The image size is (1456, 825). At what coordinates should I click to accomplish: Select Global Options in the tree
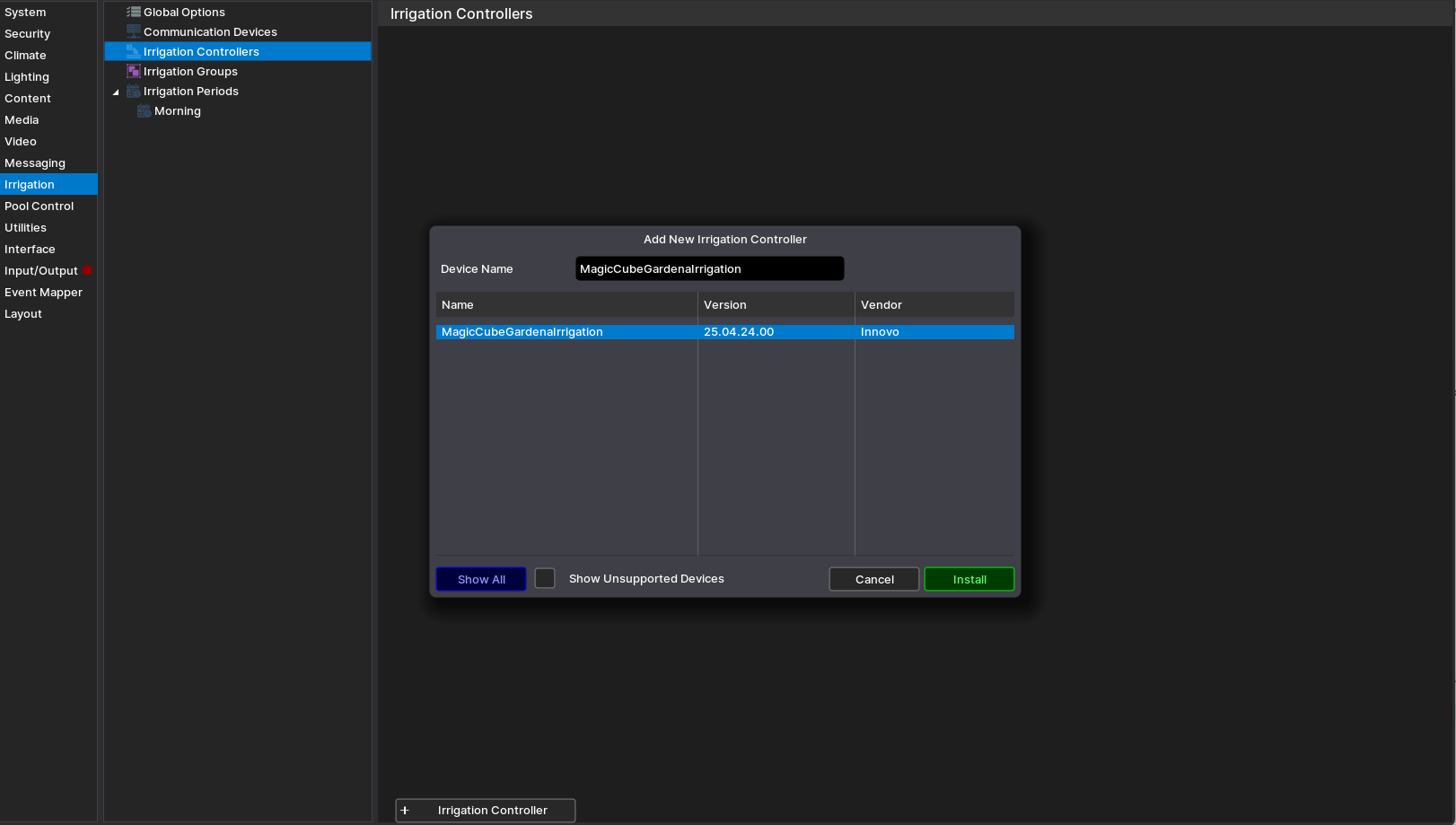coord(238,12)
